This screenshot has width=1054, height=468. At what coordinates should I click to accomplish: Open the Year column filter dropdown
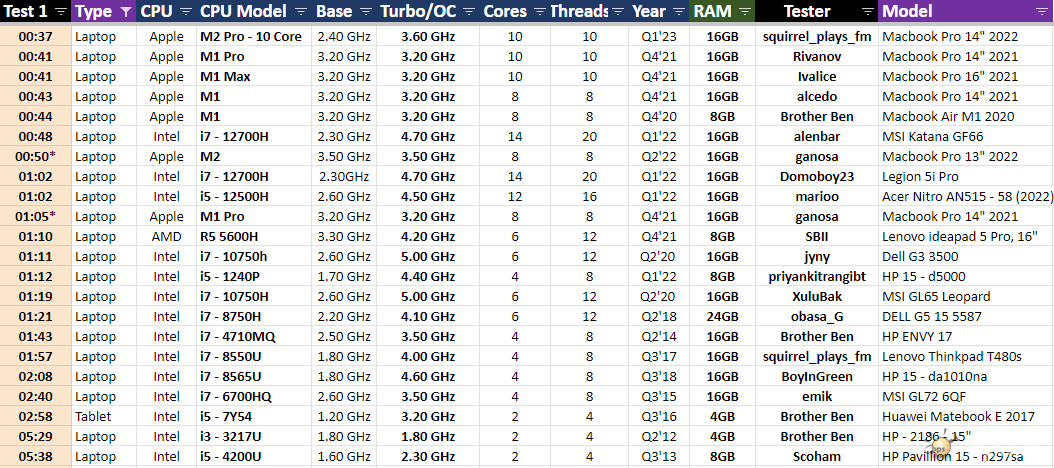pos(678,11)
